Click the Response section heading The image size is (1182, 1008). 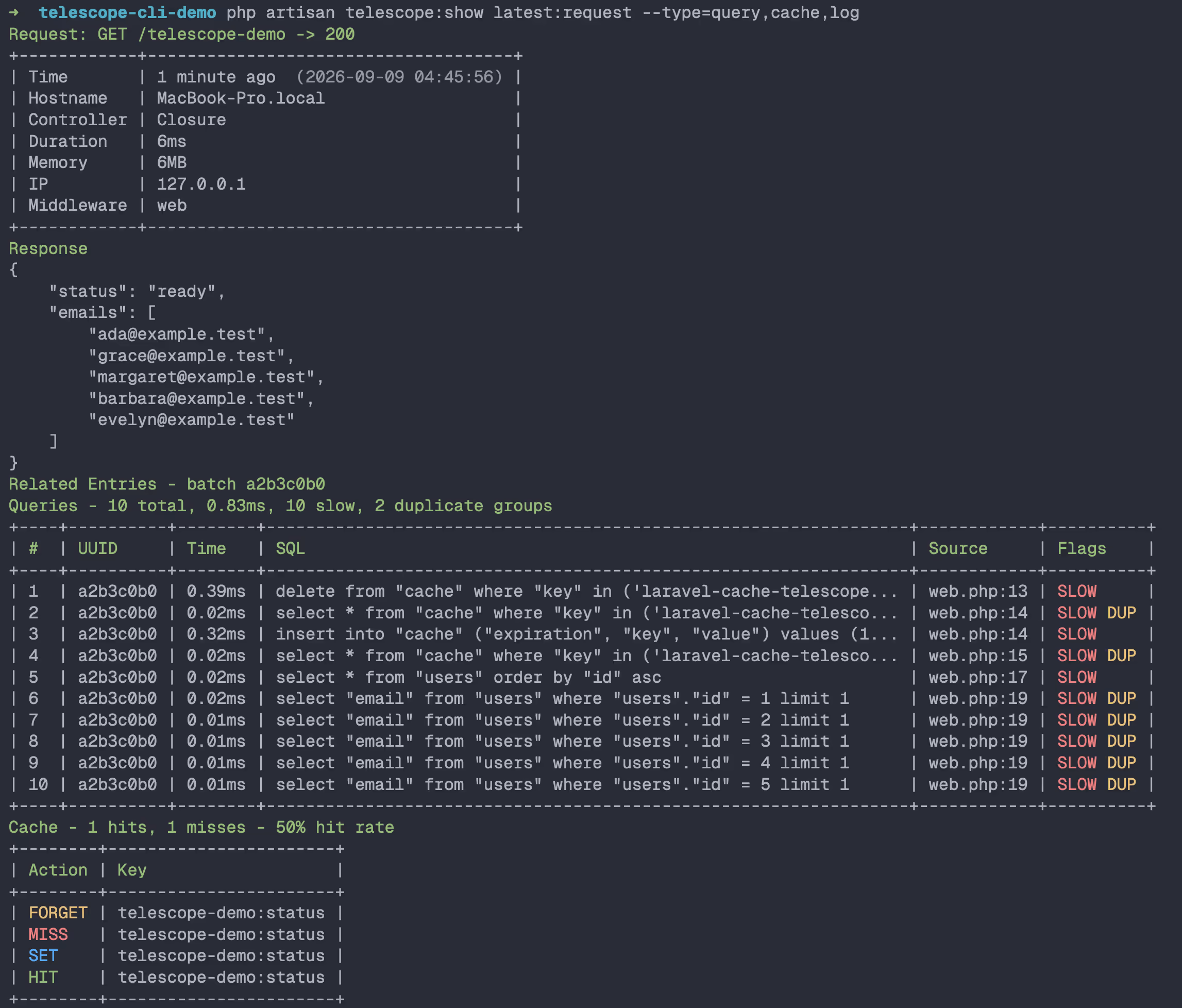(x=48, y=249)
